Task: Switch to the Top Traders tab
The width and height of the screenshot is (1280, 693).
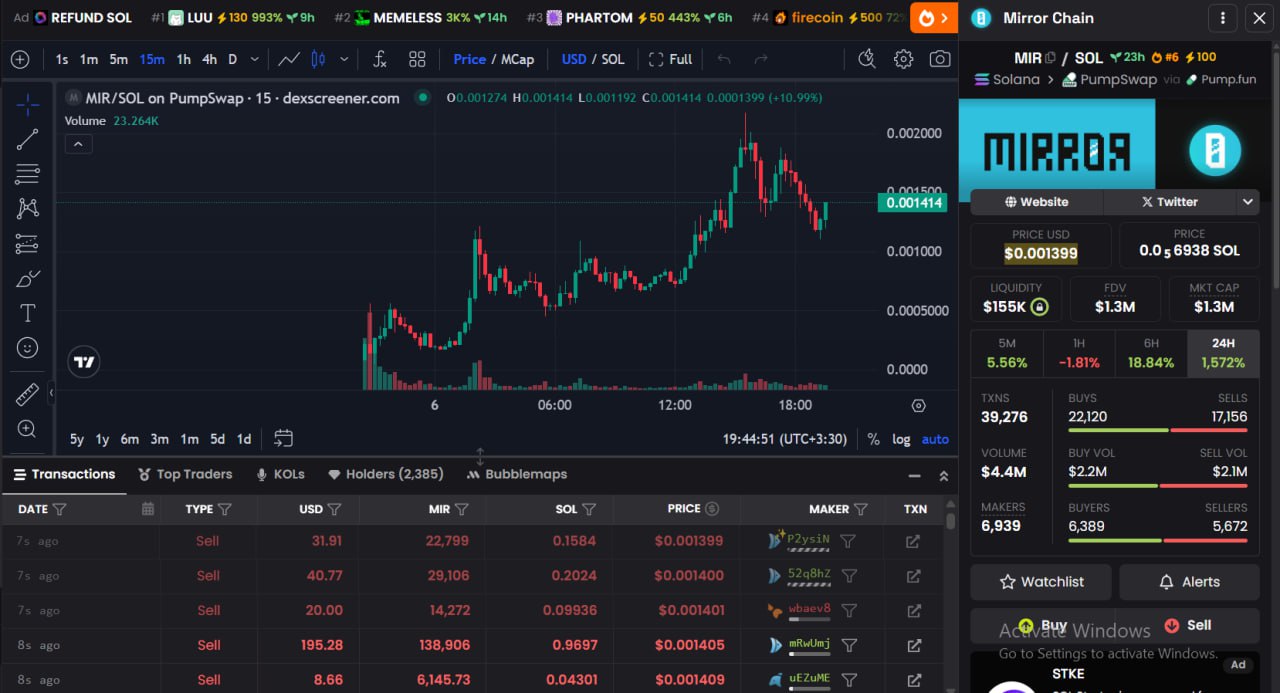Action: tap(185, 474)
